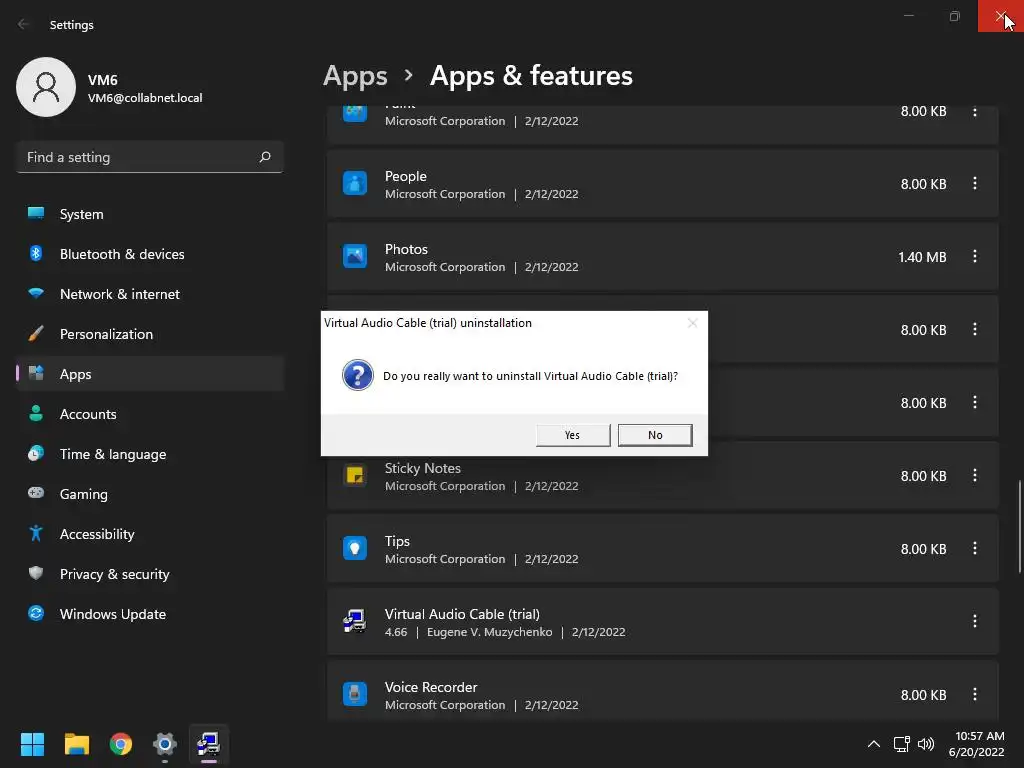Screen dimensions: 1024x768
Task: Open File Explorer from taskbar
Action: 76,744
